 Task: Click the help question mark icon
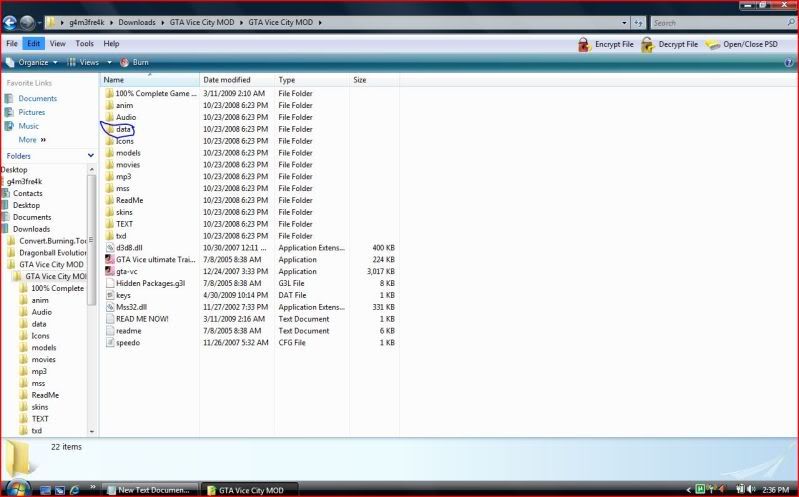tap(789, 63)
